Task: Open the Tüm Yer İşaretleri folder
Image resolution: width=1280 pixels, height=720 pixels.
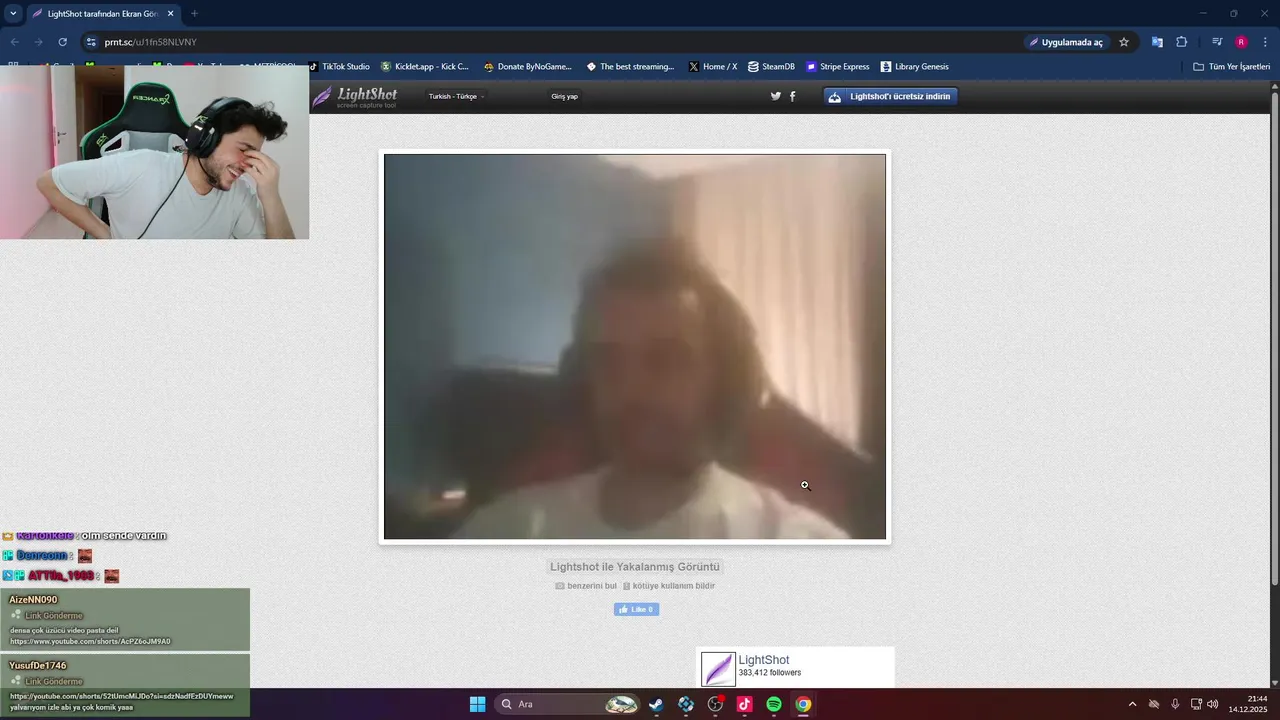Action: pos(1232,66)
